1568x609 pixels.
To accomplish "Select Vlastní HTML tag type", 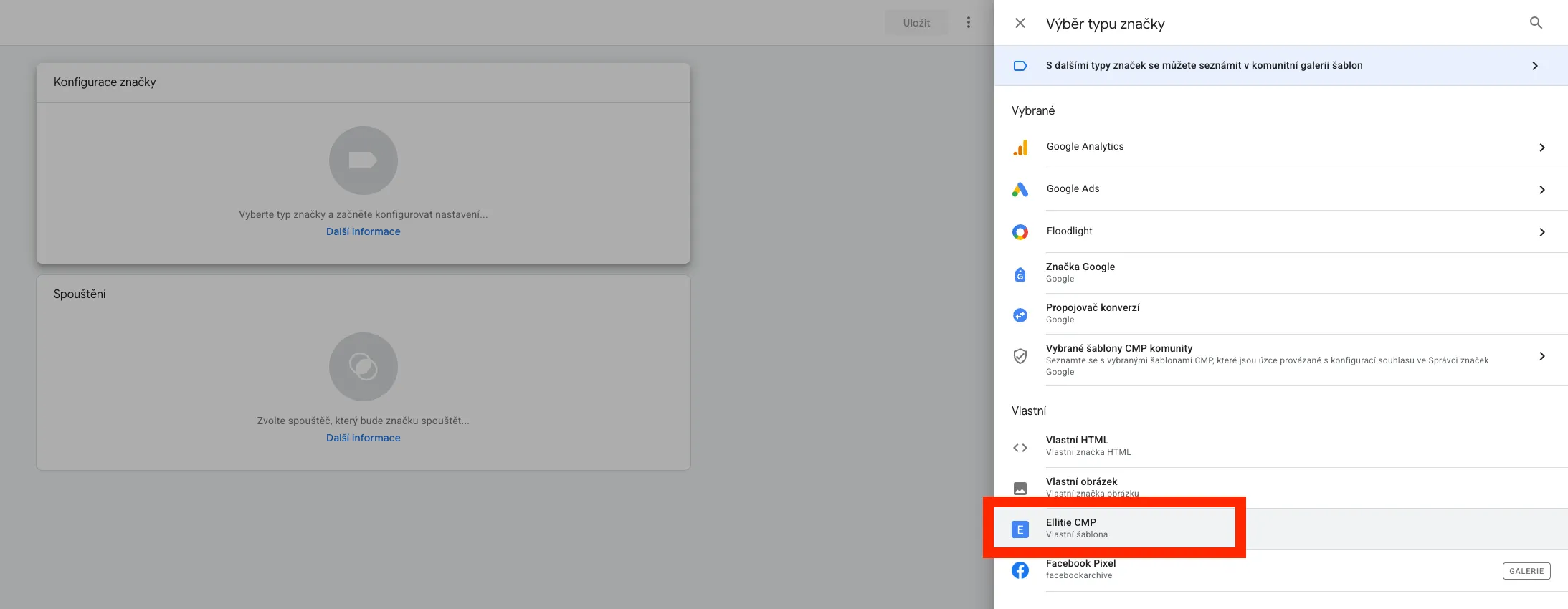I will coord(1281,446).
